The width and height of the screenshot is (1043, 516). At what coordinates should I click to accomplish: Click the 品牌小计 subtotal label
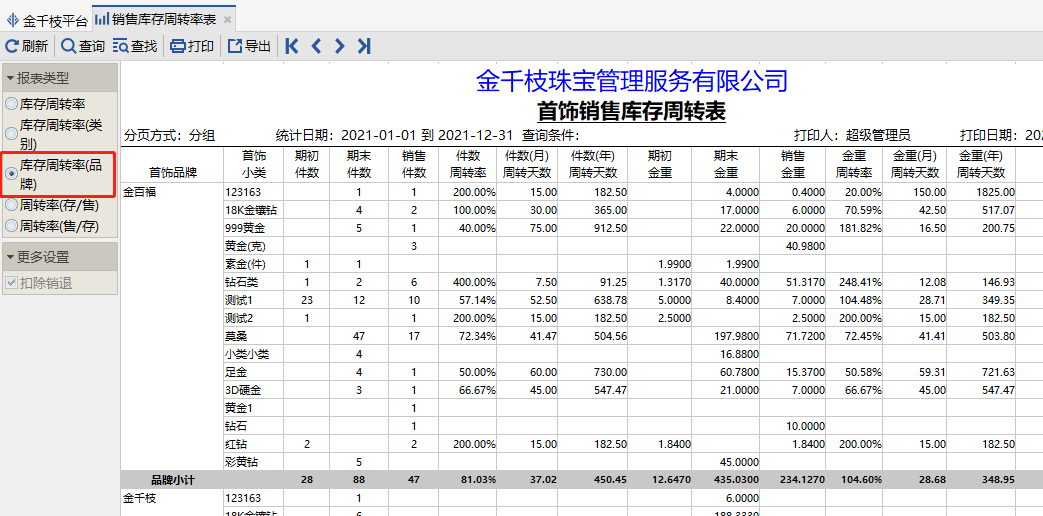tap(172, 479)
